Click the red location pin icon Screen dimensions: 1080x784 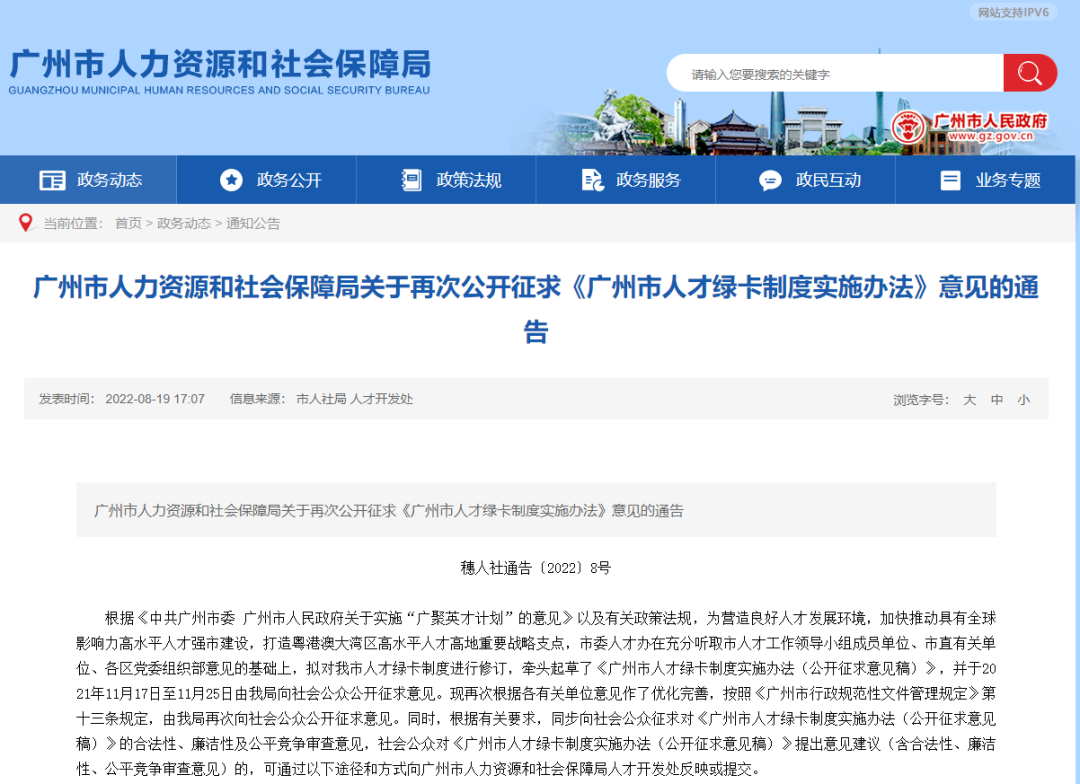[x=26, y=222]
